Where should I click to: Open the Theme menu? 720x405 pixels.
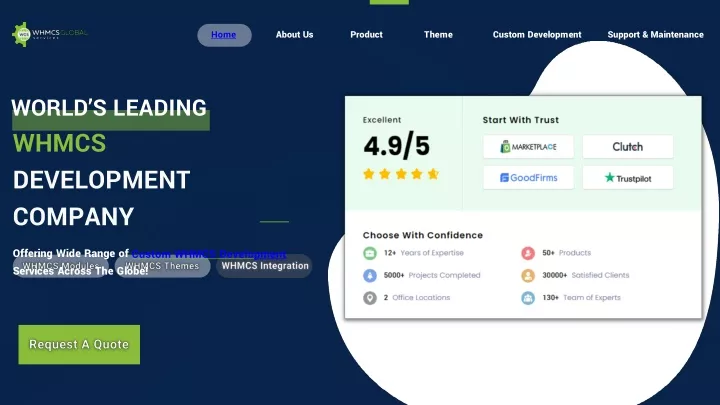tap(438, 35)
